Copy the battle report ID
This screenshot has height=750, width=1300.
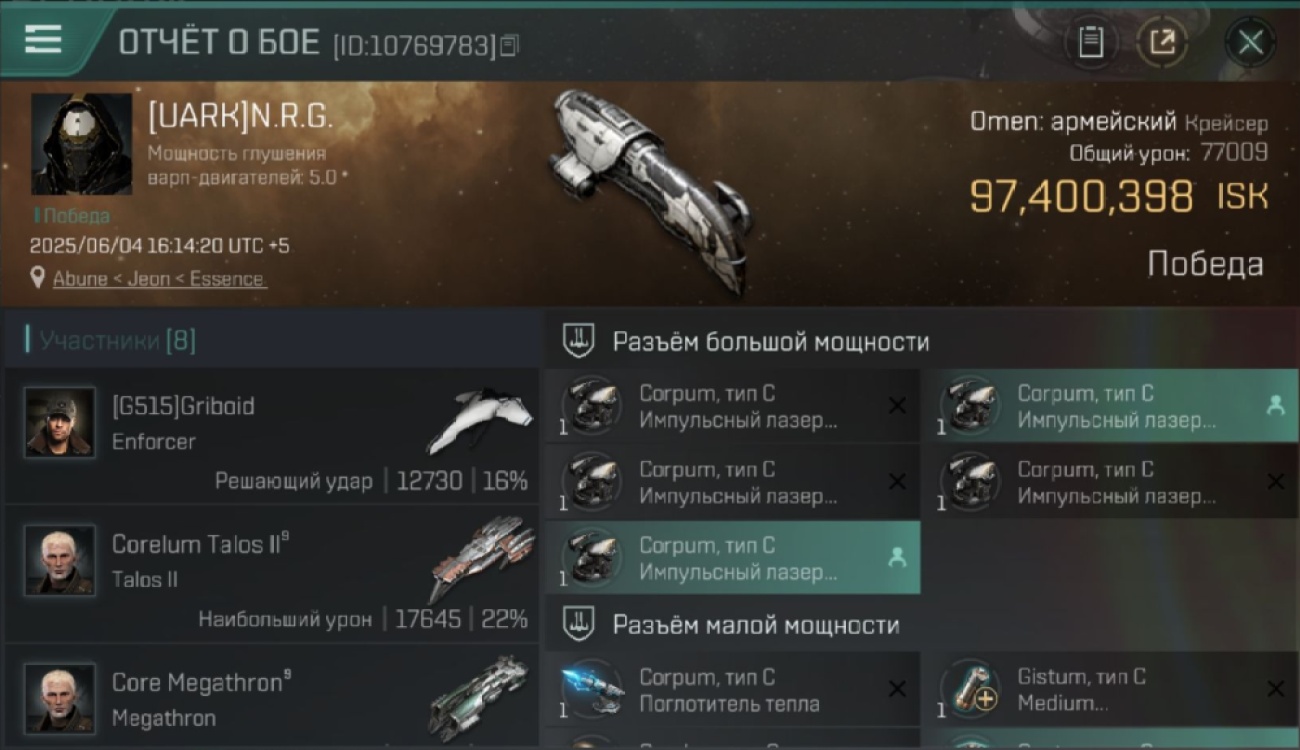click(510, 45)
